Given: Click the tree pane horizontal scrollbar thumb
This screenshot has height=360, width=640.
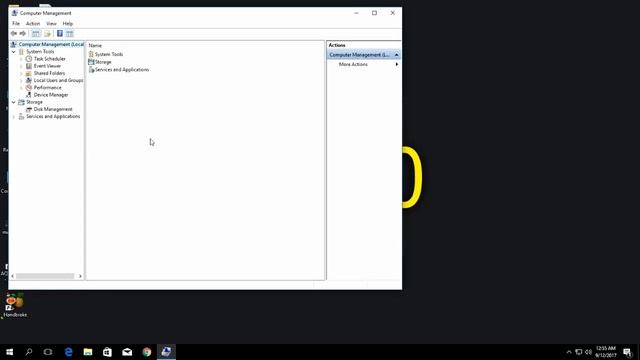Looking at the screenshot, I should [x=45, y=276].
